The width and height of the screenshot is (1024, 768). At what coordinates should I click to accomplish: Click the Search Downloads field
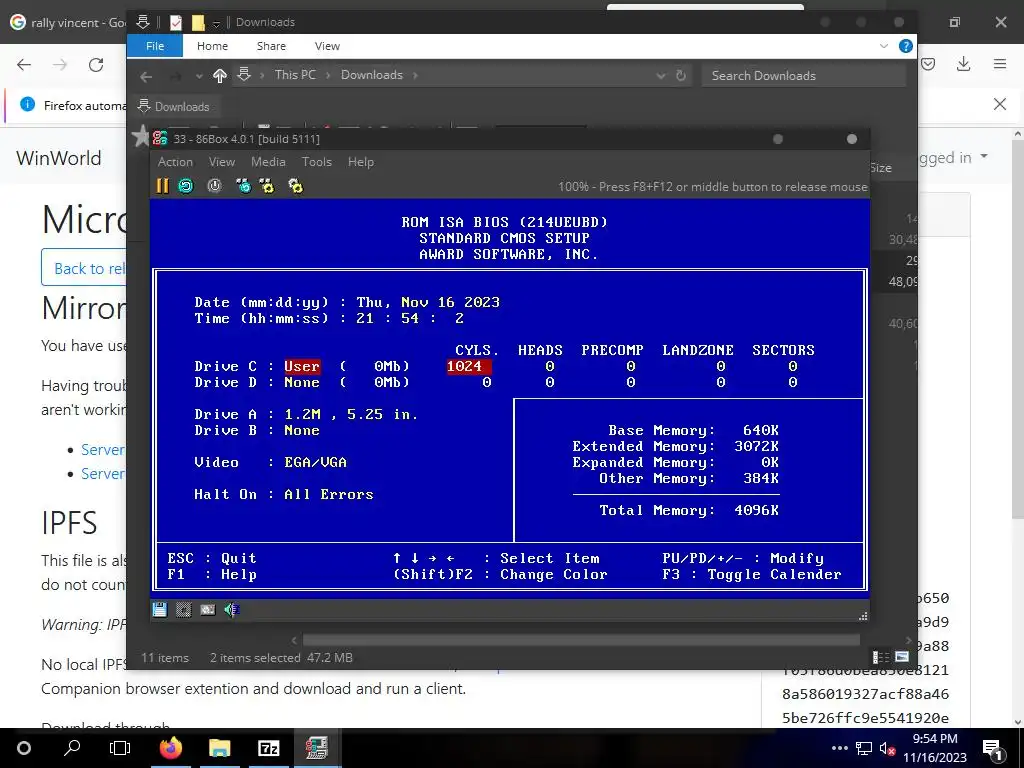pyautogui.click(x=803, y=76)
